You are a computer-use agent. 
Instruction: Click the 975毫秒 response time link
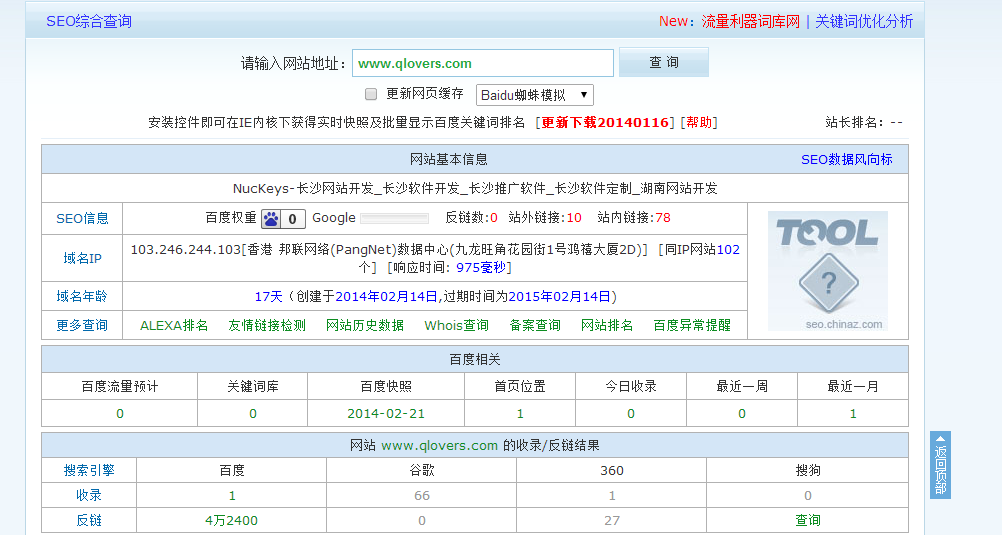click(x=481, y=268)
